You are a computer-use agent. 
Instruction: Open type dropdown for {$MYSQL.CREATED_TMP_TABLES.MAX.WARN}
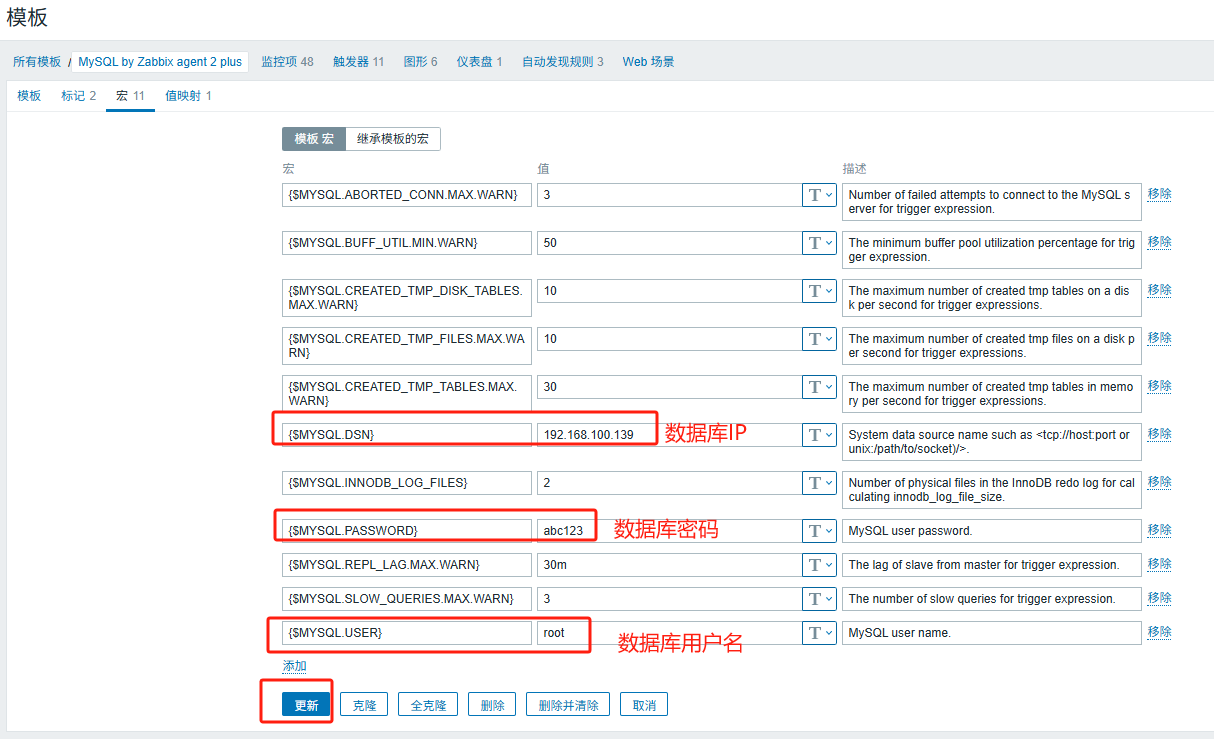[819, 387]
